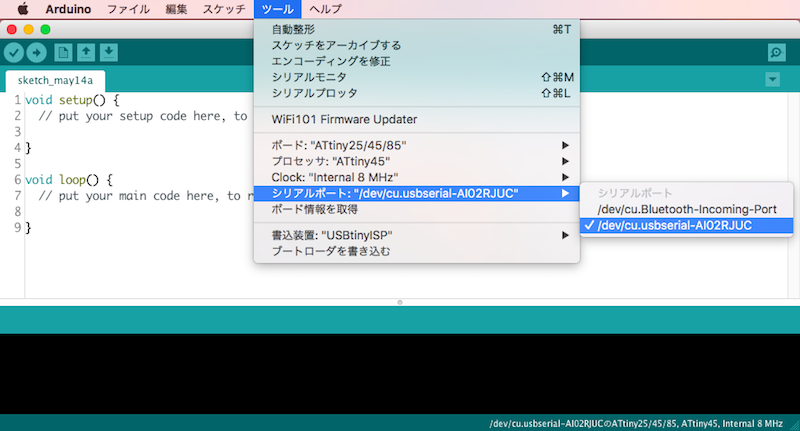Expand the シリアルポート submenu entry
Image resolution: width=800 pixels, height=431 pixels.
click(417, 193)
